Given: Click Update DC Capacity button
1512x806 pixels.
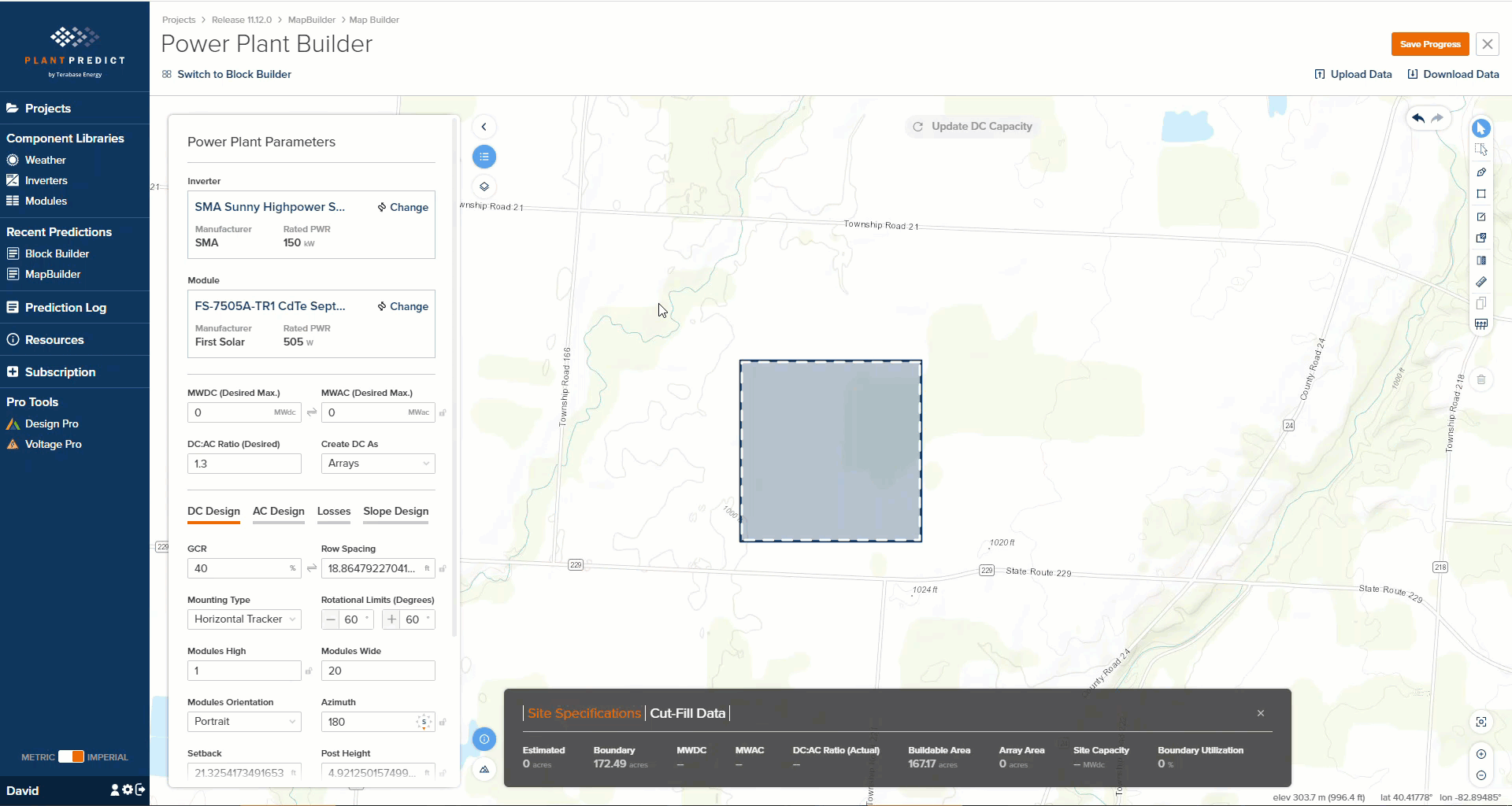Looking at the screenshot, I should [973, 126].
